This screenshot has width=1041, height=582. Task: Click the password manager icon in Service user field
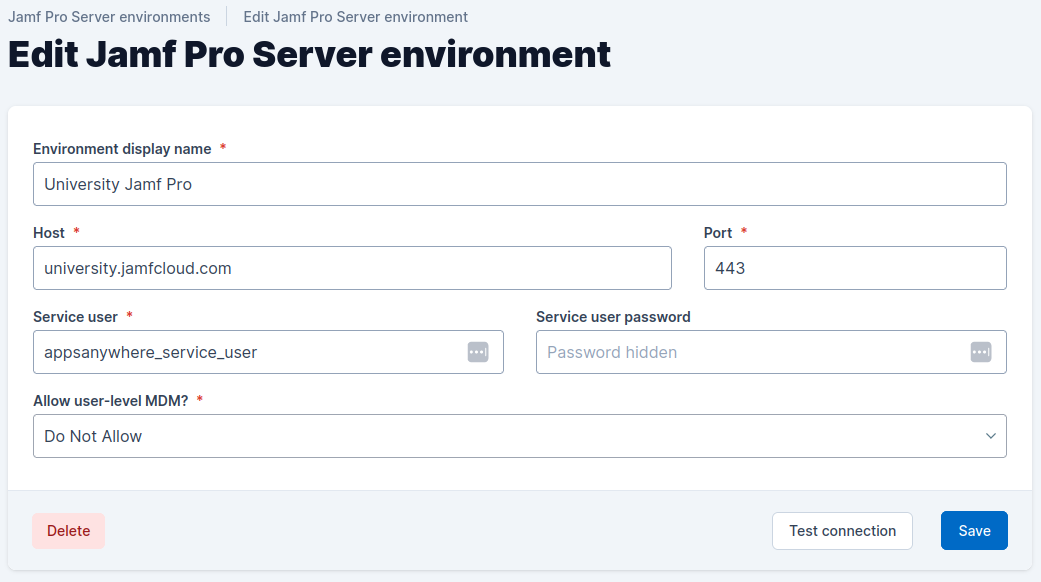coord(478,352)
